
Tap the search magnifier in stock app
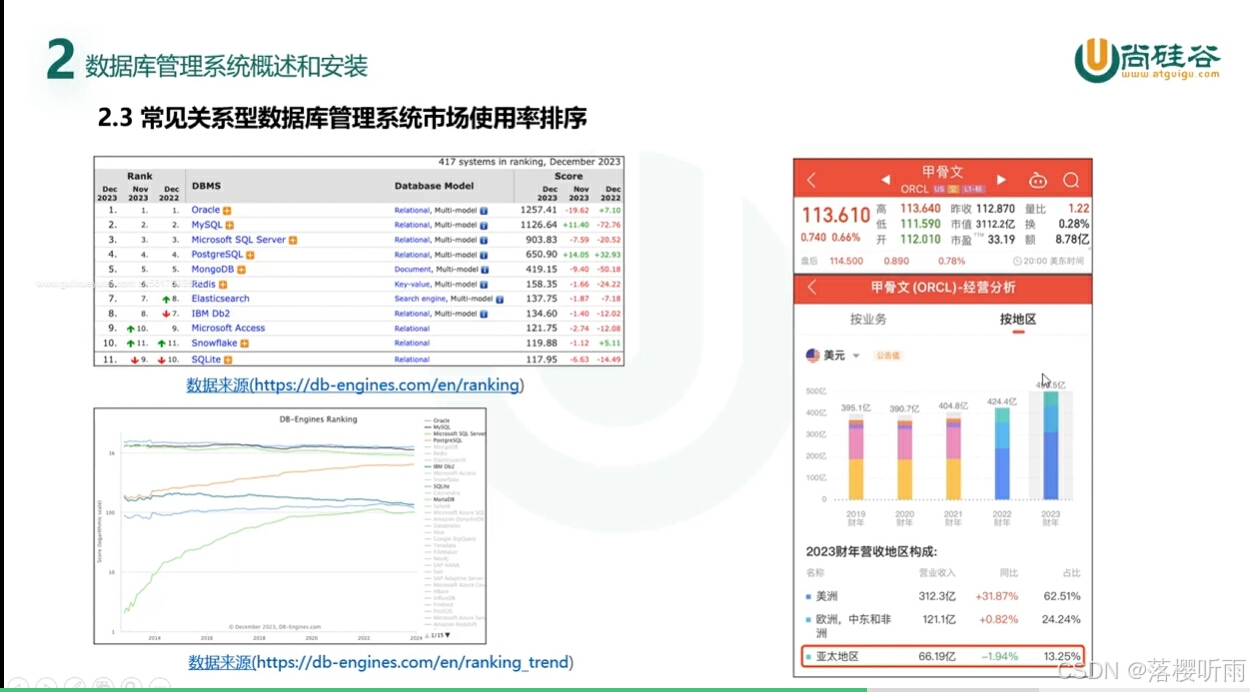1071,180
